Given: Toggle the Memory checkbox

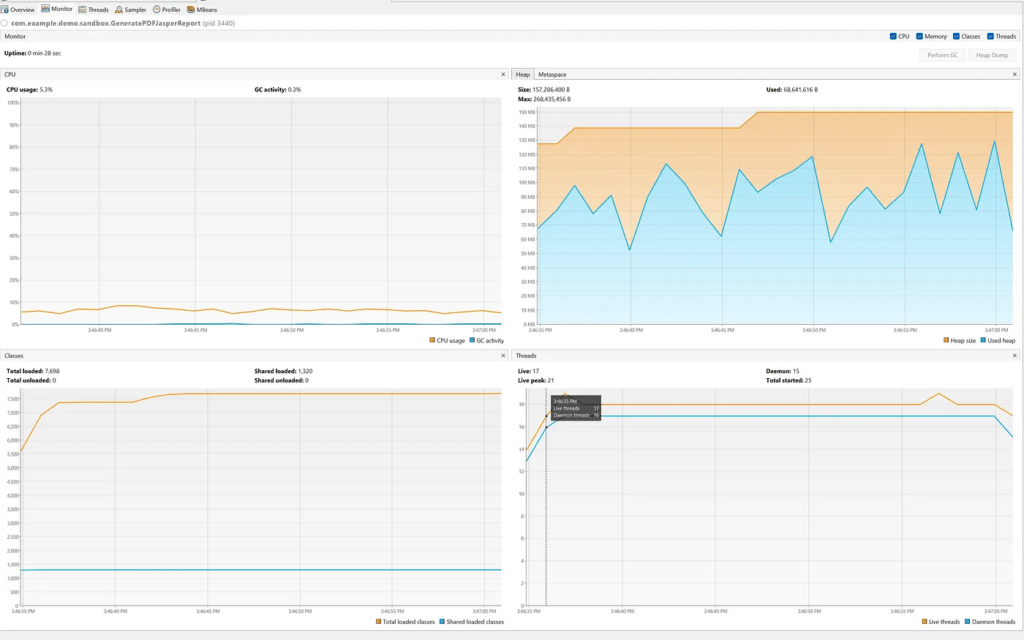Looking at the screenshot, I should [x=920, y=36].
